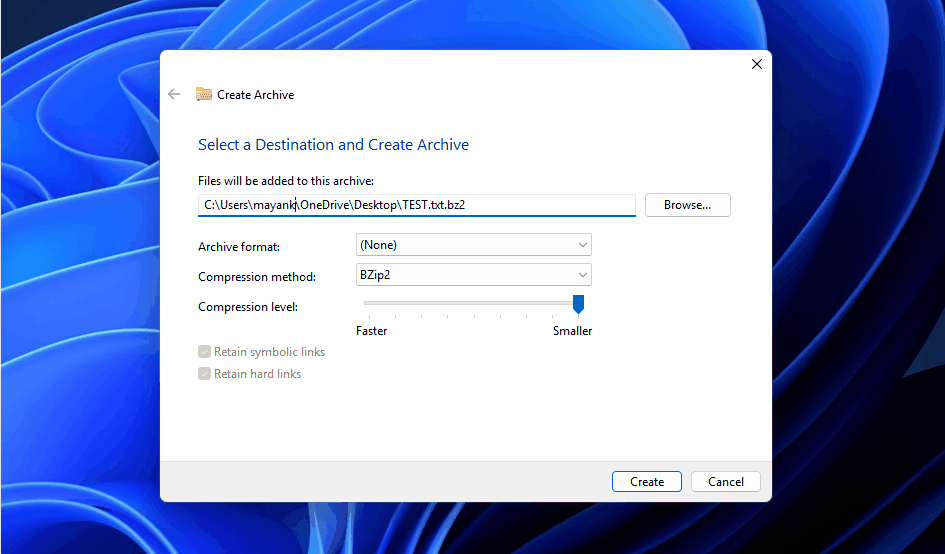This screenshot has width=945, height=554.
Task: Toggle Retain symbolic links checkbox
Action: point(205,352)
